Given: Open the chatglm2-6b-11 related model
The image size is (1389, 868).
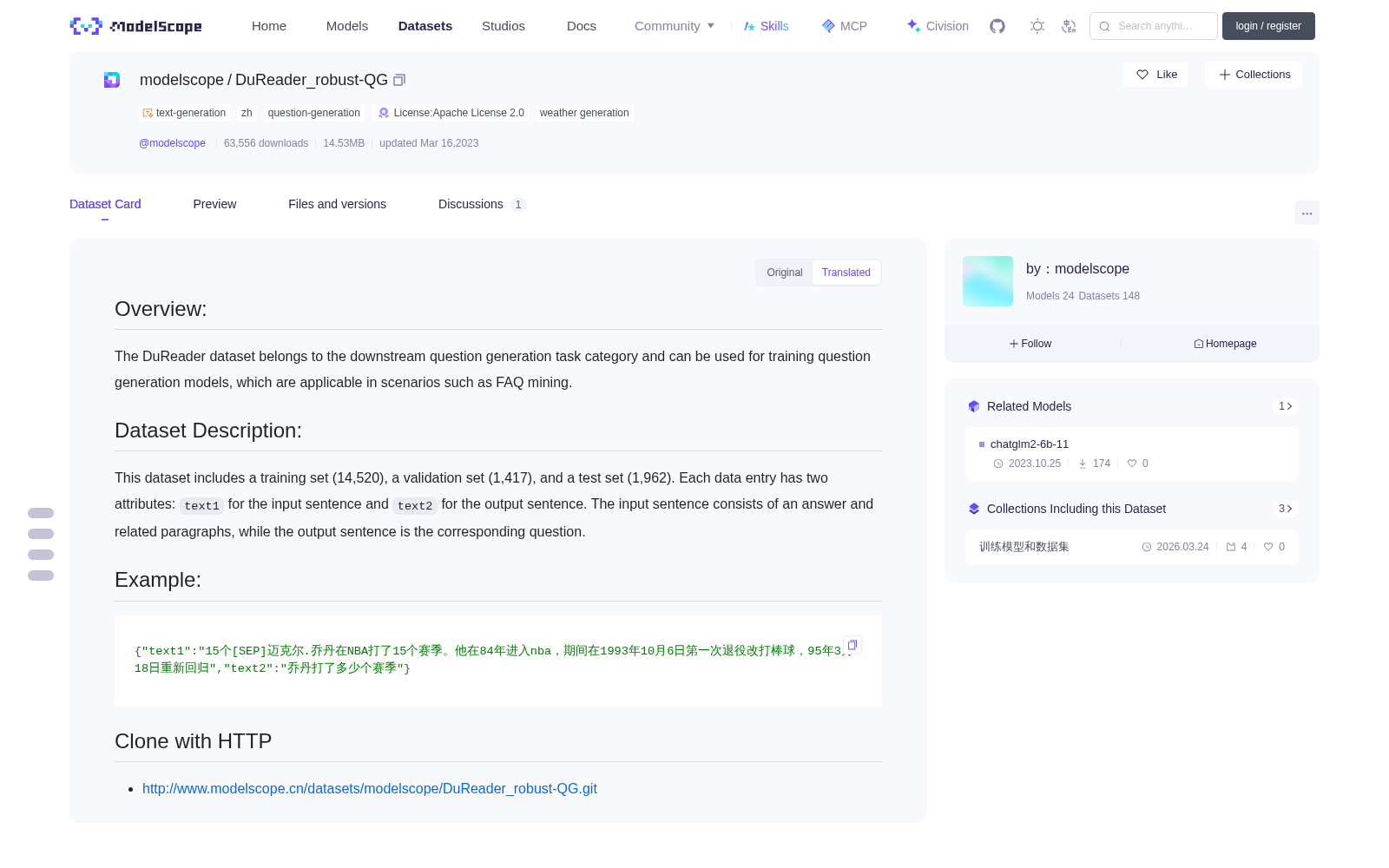Looking at the screenshot, I should coord(1132,453).
